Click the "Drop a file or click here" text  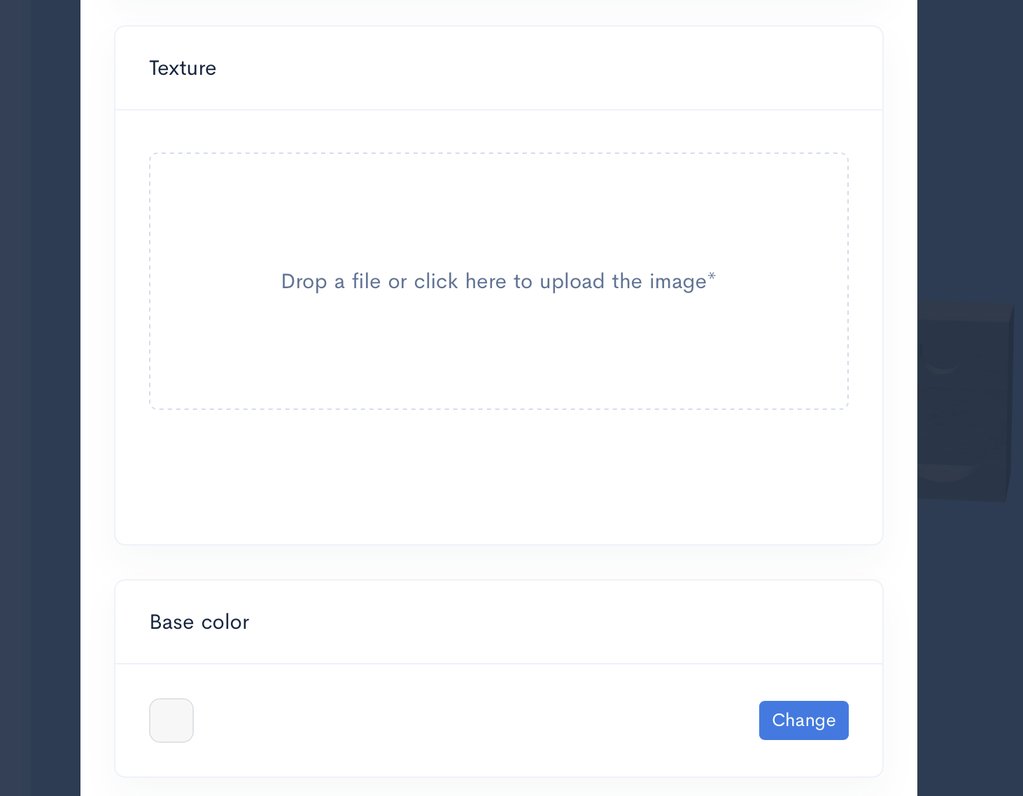coord(498,282)
